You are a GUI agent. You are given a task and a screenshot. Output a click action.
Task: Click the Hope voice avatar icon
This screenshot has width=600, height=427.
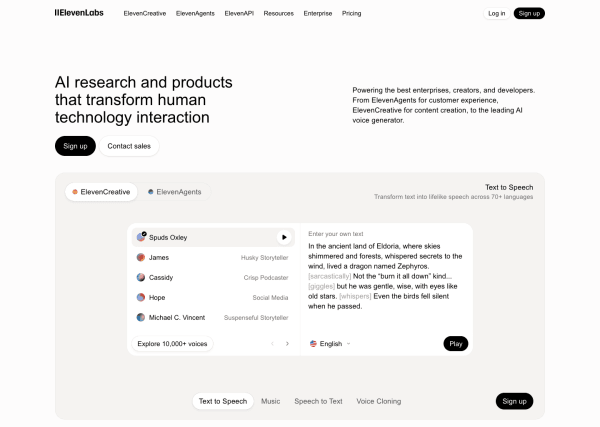coord(141,297)
